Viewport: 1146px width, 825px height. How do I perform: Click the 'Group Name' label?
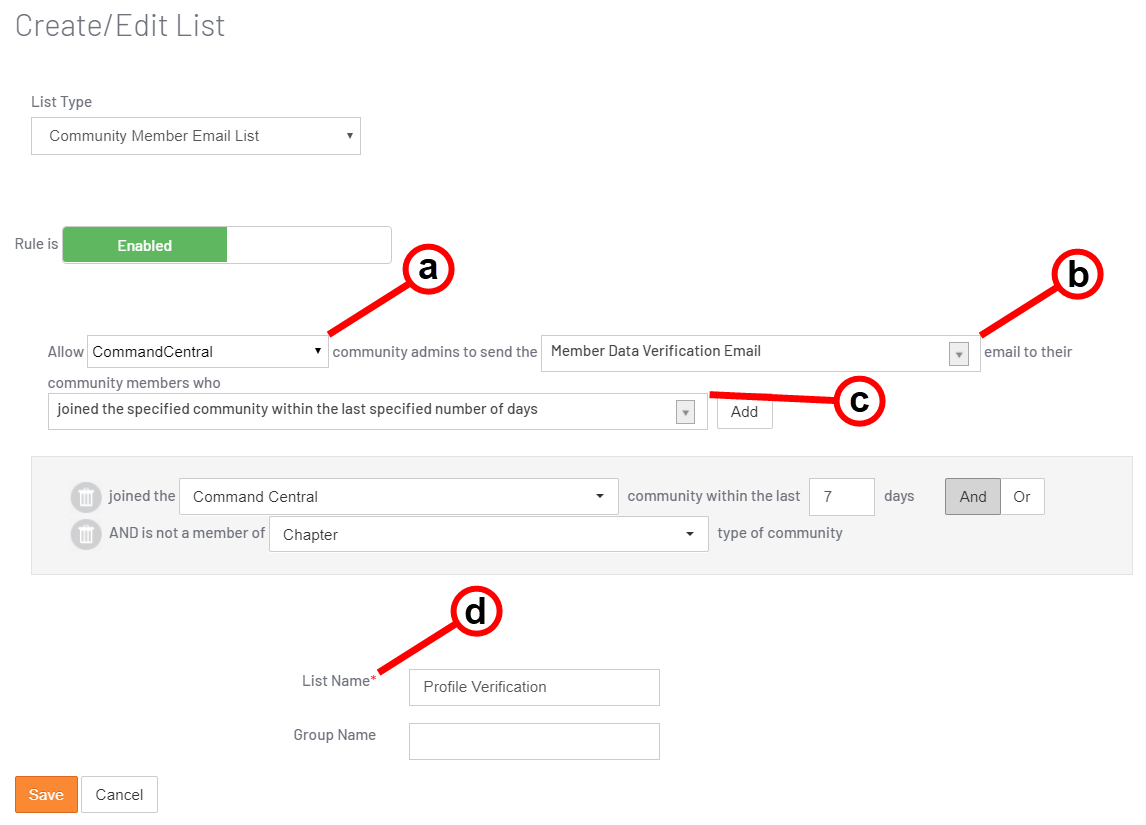335,735
